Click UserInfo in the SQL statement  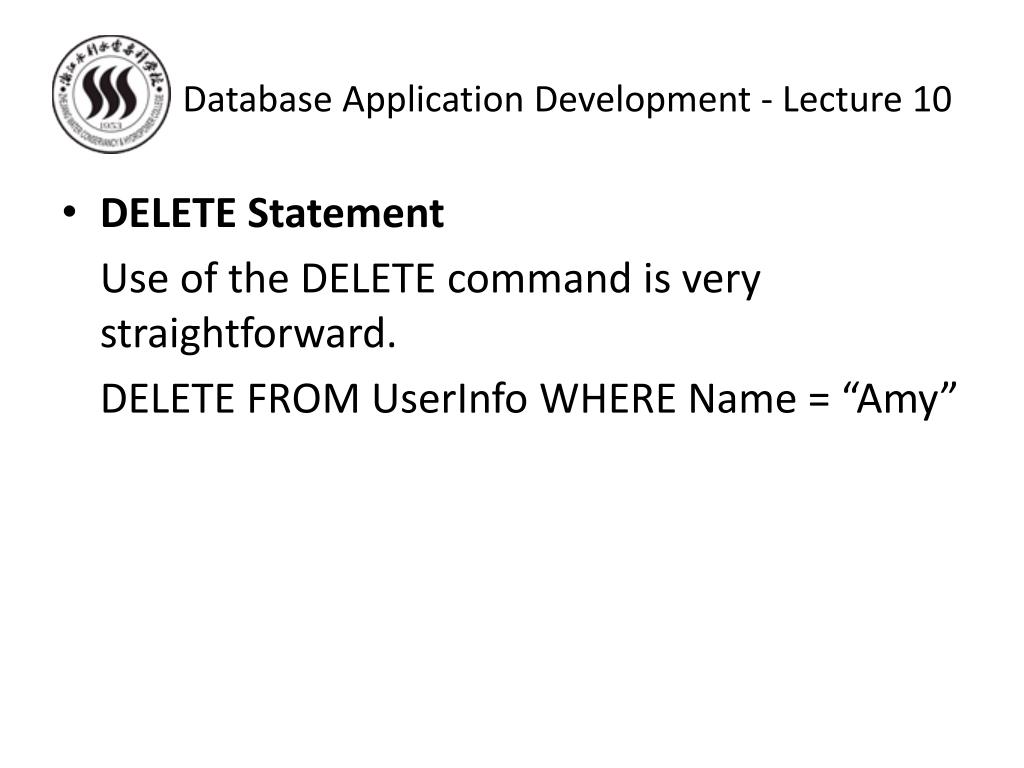(x=449, y=398)
